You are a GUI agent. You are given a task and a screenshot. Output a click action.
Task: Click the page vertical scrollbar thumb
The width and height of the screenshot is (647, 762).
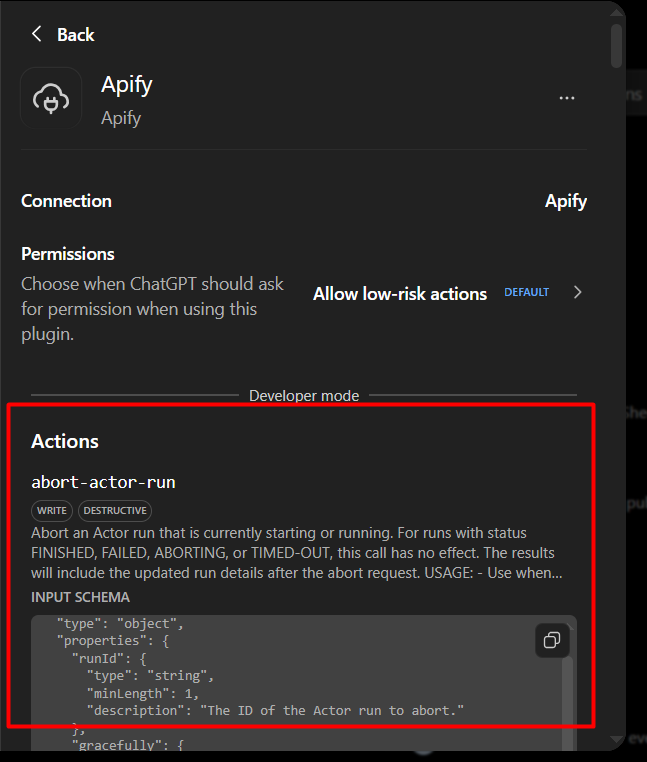616,45
